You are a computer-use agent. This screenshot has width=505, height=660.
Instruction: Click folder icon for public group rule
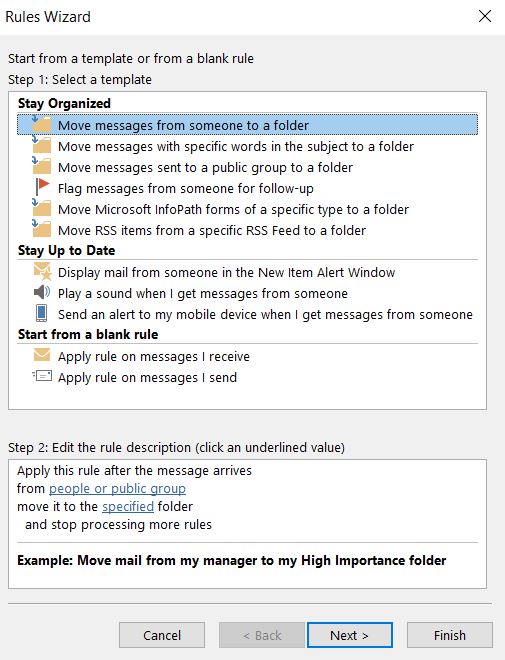pos(41,166)
